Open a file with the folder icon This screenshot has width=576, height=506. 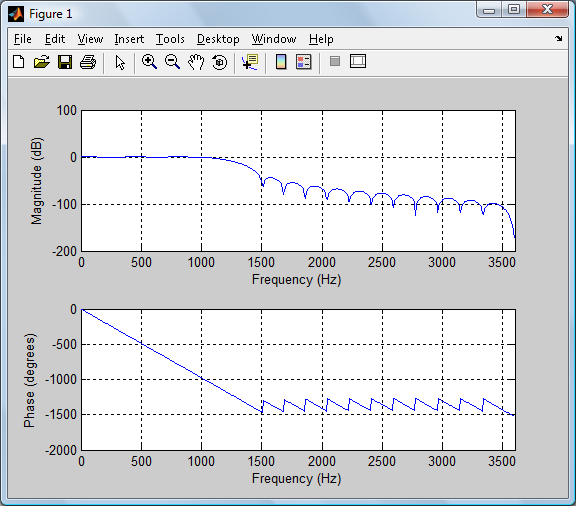(x=42, y=62)
